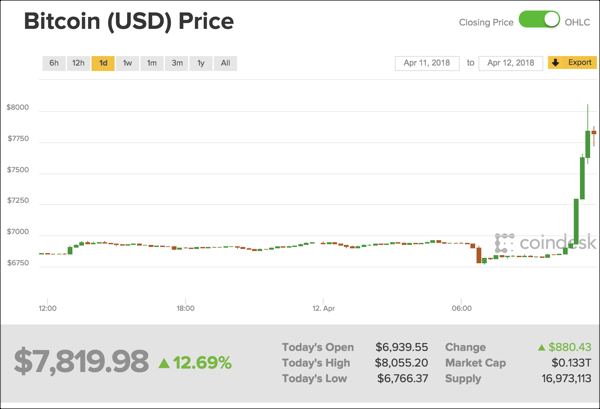The height and width of the screenshot is (409, 600).
Task: Open the Apr 11, 2018 start date field
Action: click(x=427, y=63)
